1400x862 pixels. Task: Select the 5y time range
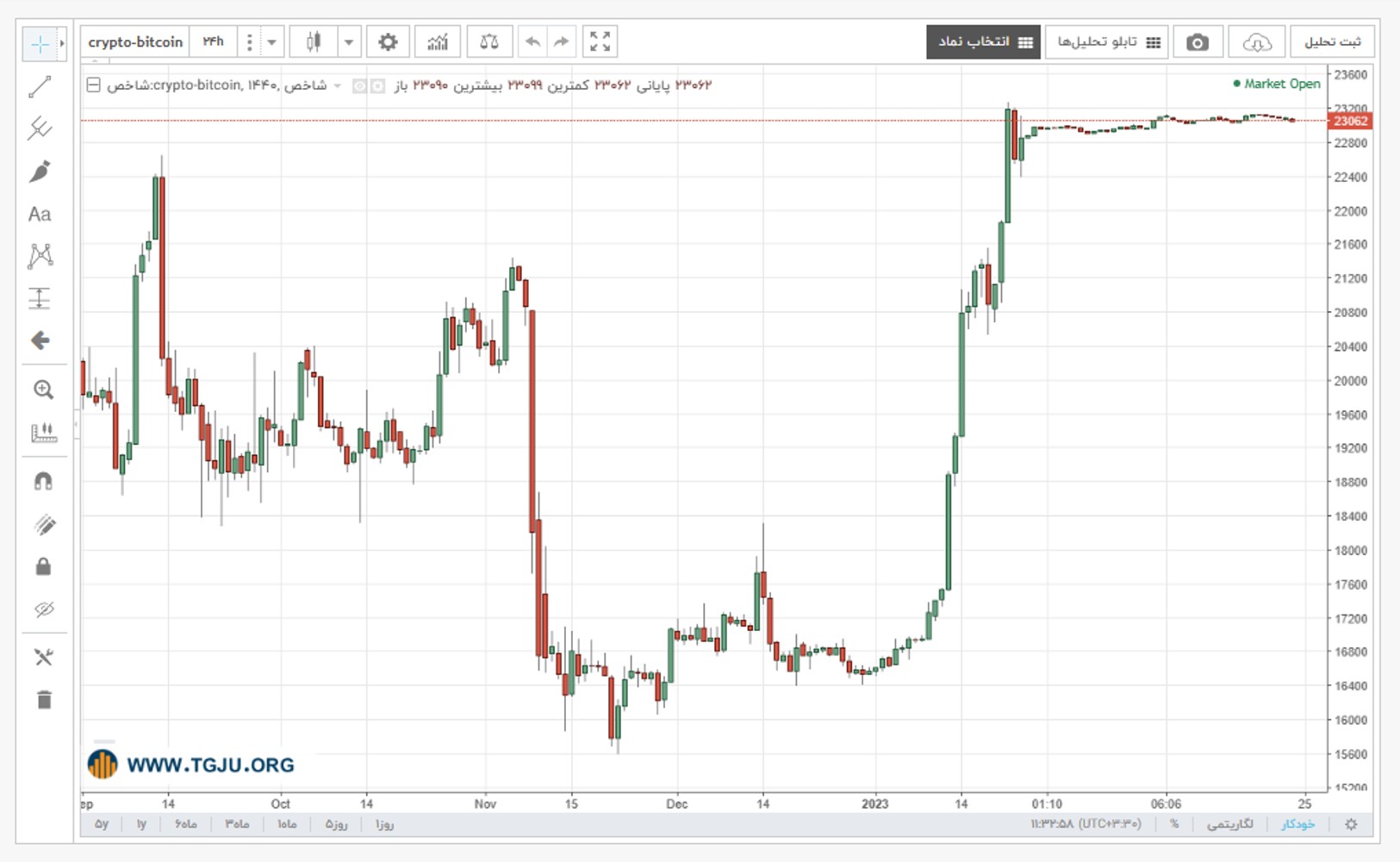pos(102,824)
